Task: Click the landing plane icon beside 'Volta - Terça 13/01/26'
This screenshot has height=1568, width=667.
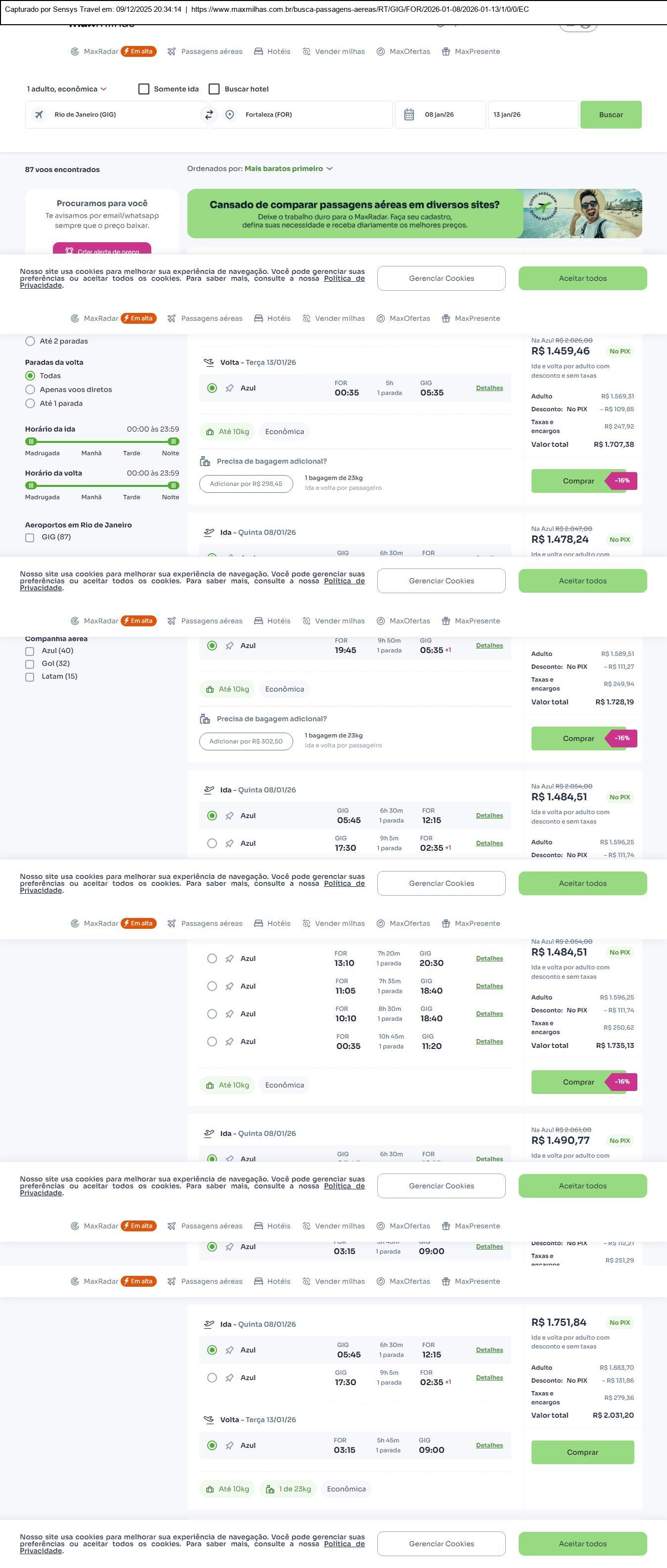Action: [209, 362]
